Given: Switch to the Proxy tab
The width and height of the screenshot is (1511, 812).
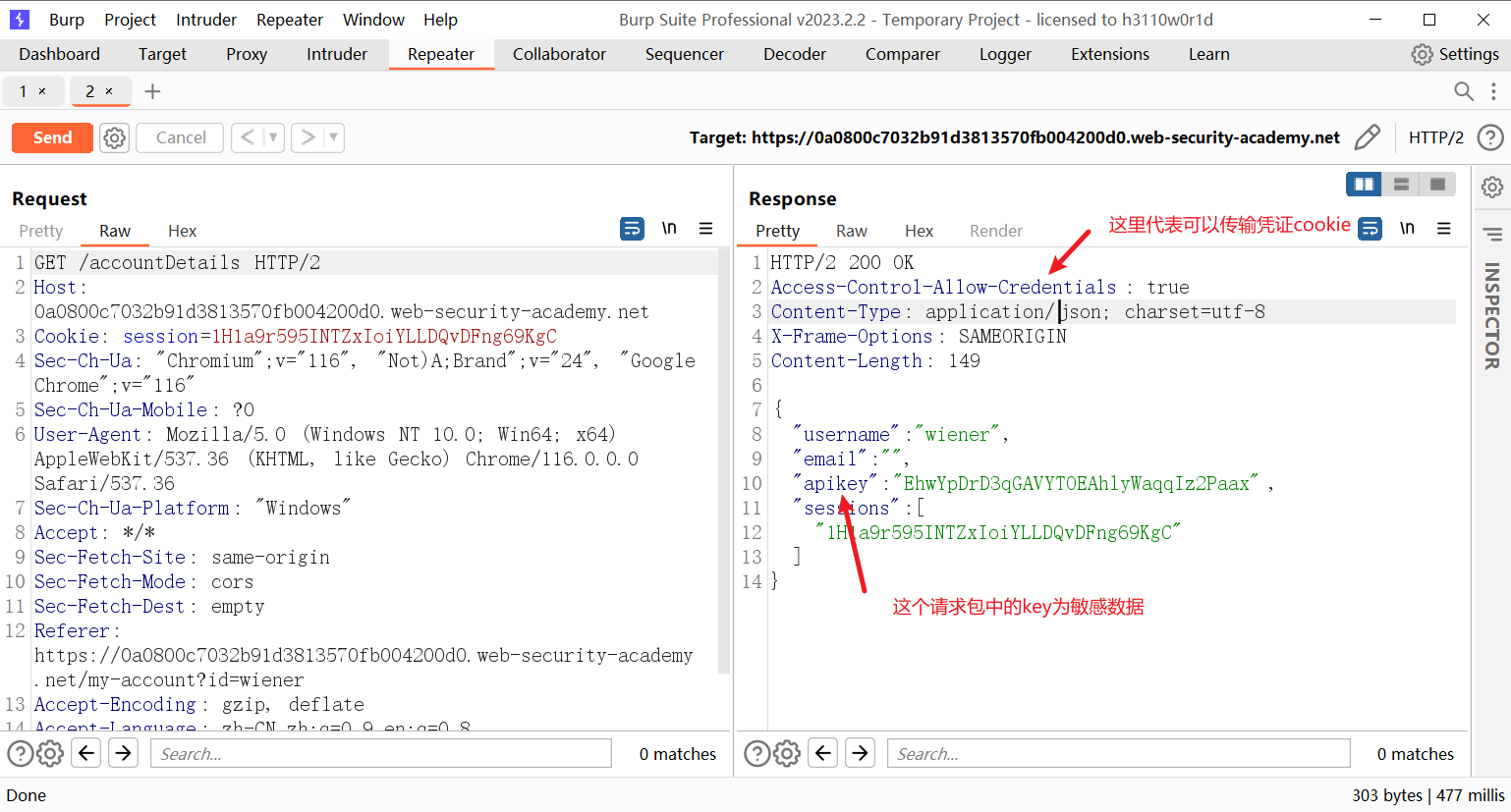Looking at the screenshot, I should pyautogui.click(x=247, y=54).
